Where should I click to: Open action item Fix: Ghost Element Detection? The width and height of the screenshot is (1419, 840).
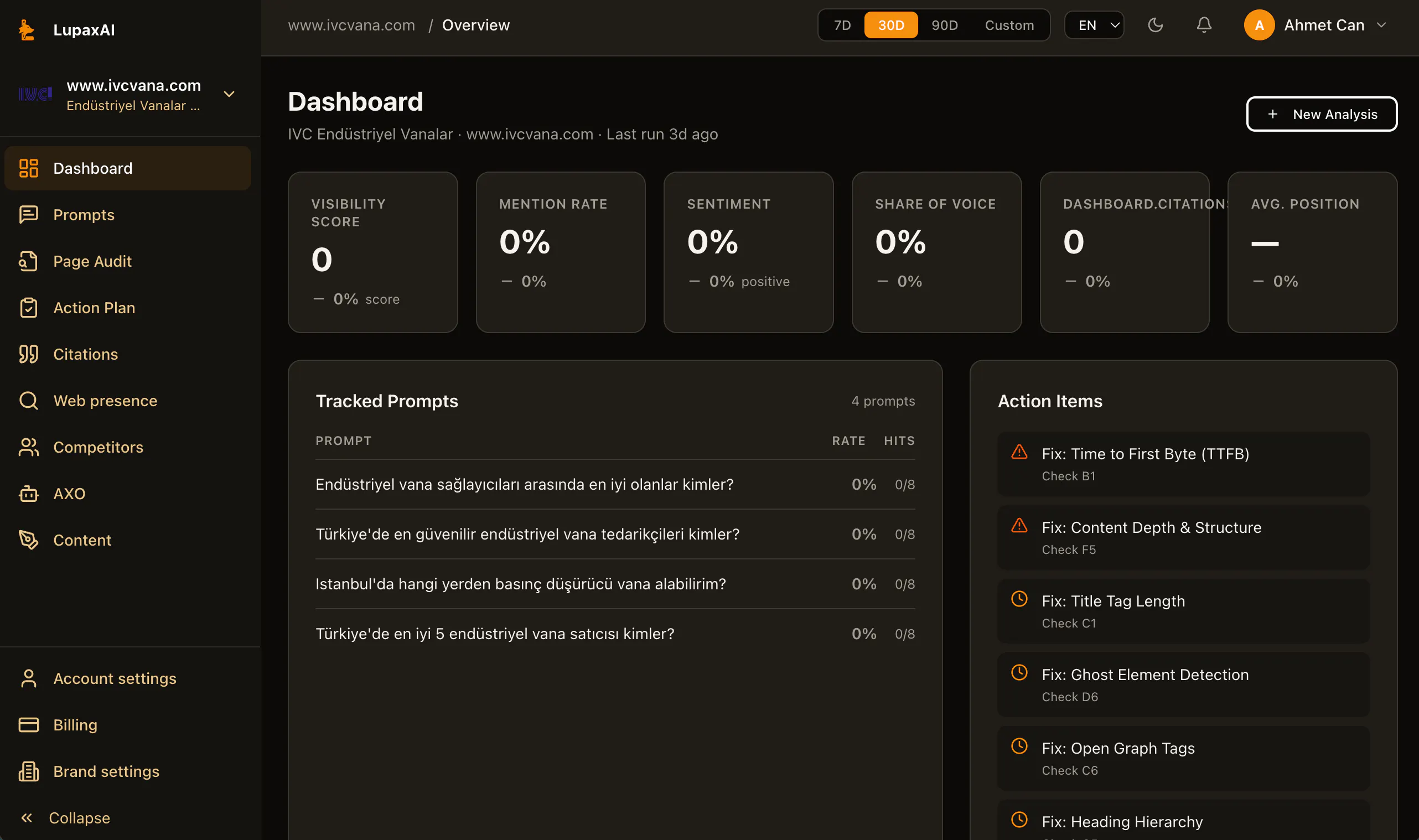tap(1184, 685)
